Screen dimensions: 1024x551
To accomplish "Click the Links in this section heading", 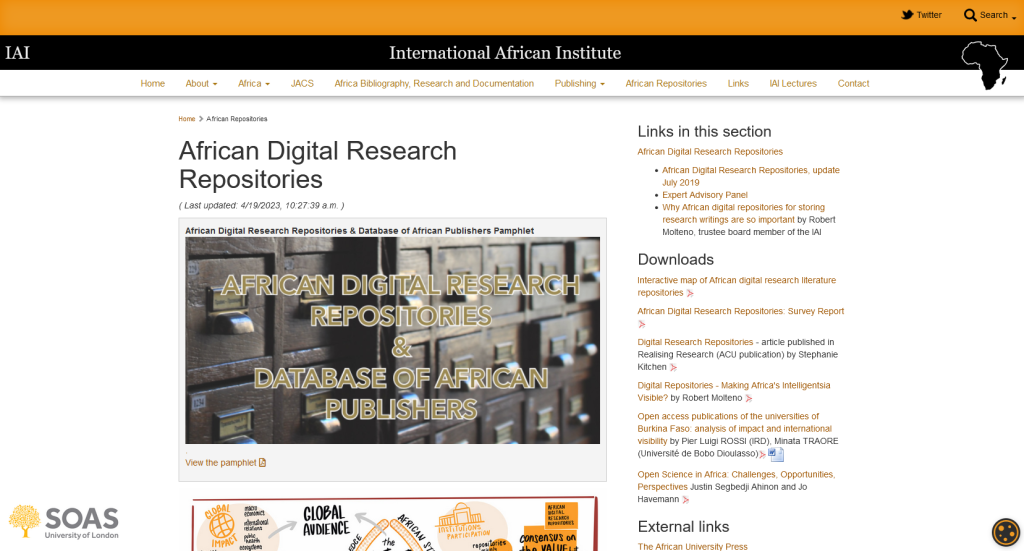I will point(704,132).
